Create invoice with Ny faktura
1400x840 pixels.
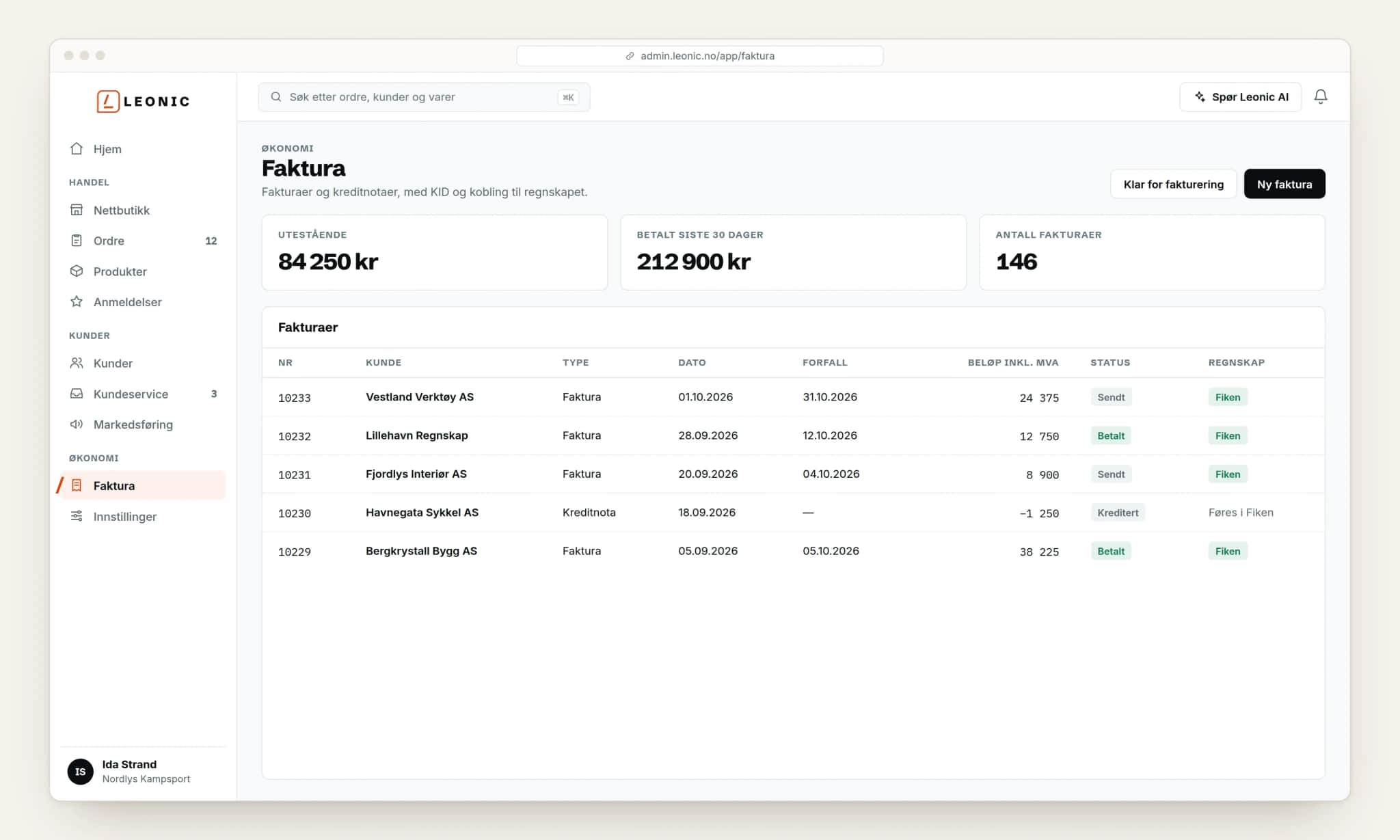(x=1284, y=184)
